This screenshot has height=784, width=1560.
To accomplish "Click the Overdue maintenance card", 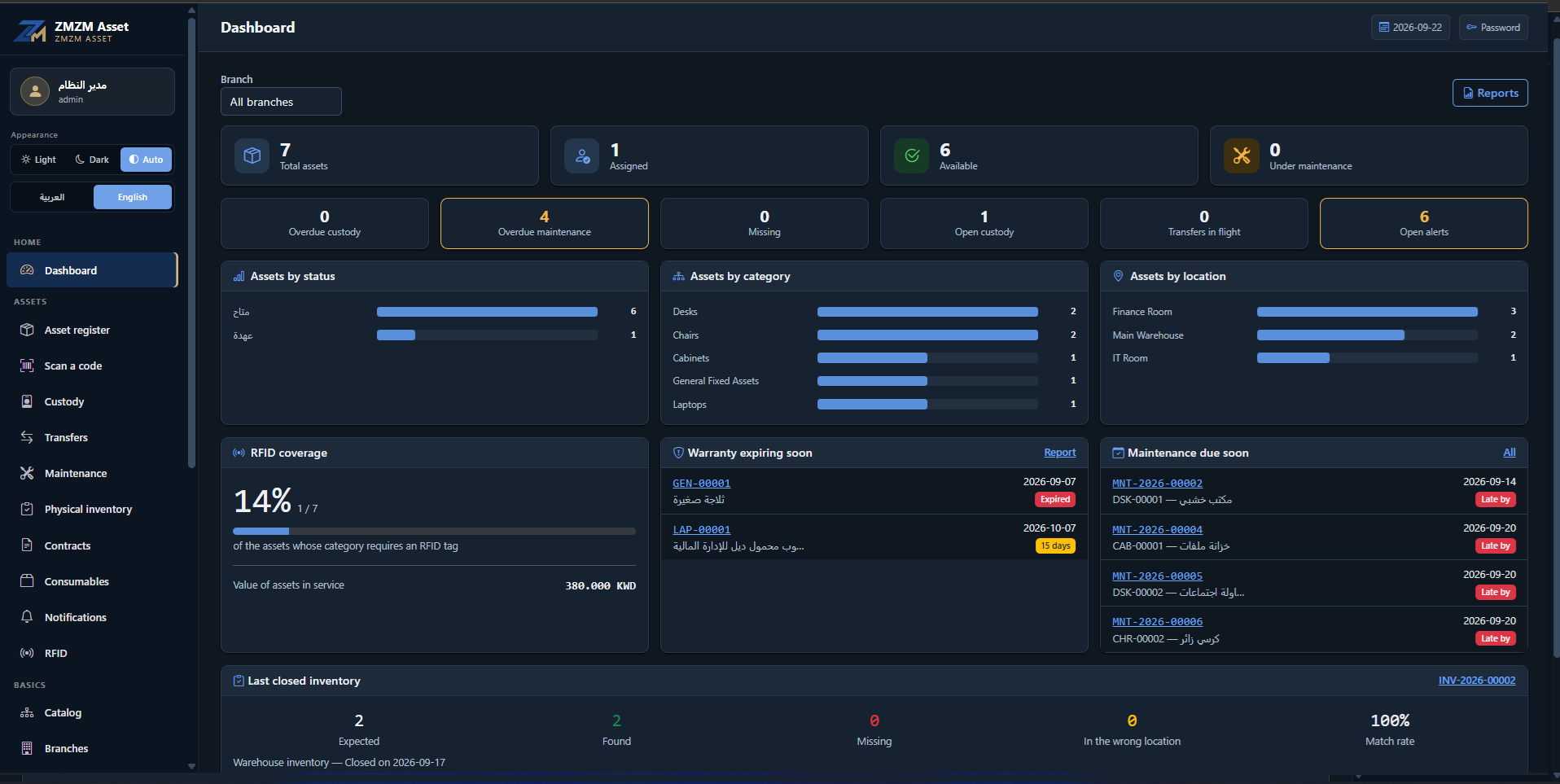I will (544, 223).
